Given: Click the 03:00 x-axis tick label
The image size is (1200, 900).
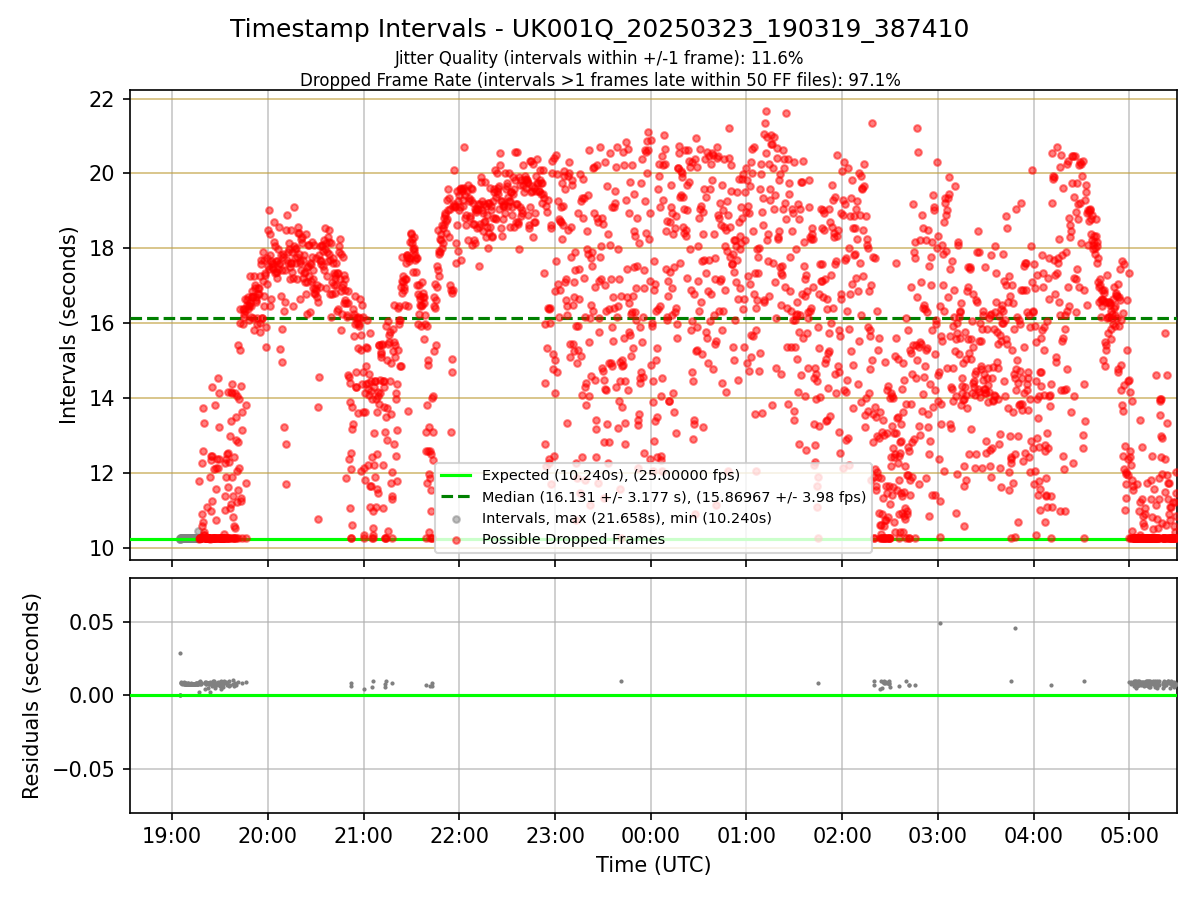Looking at the screenshot, I should [938, 835].
